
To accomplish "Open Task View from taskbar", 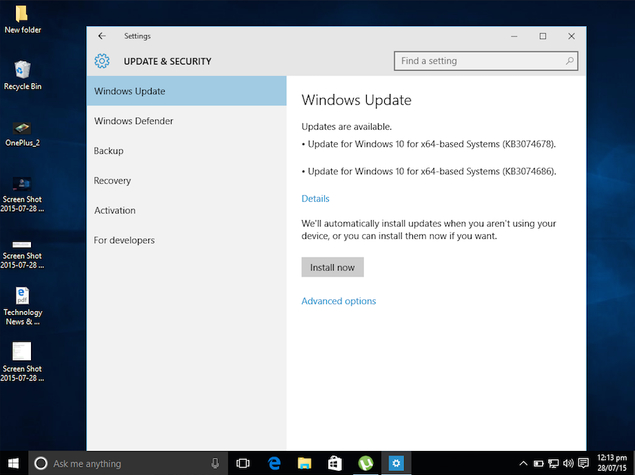I will tap(243, 463).
